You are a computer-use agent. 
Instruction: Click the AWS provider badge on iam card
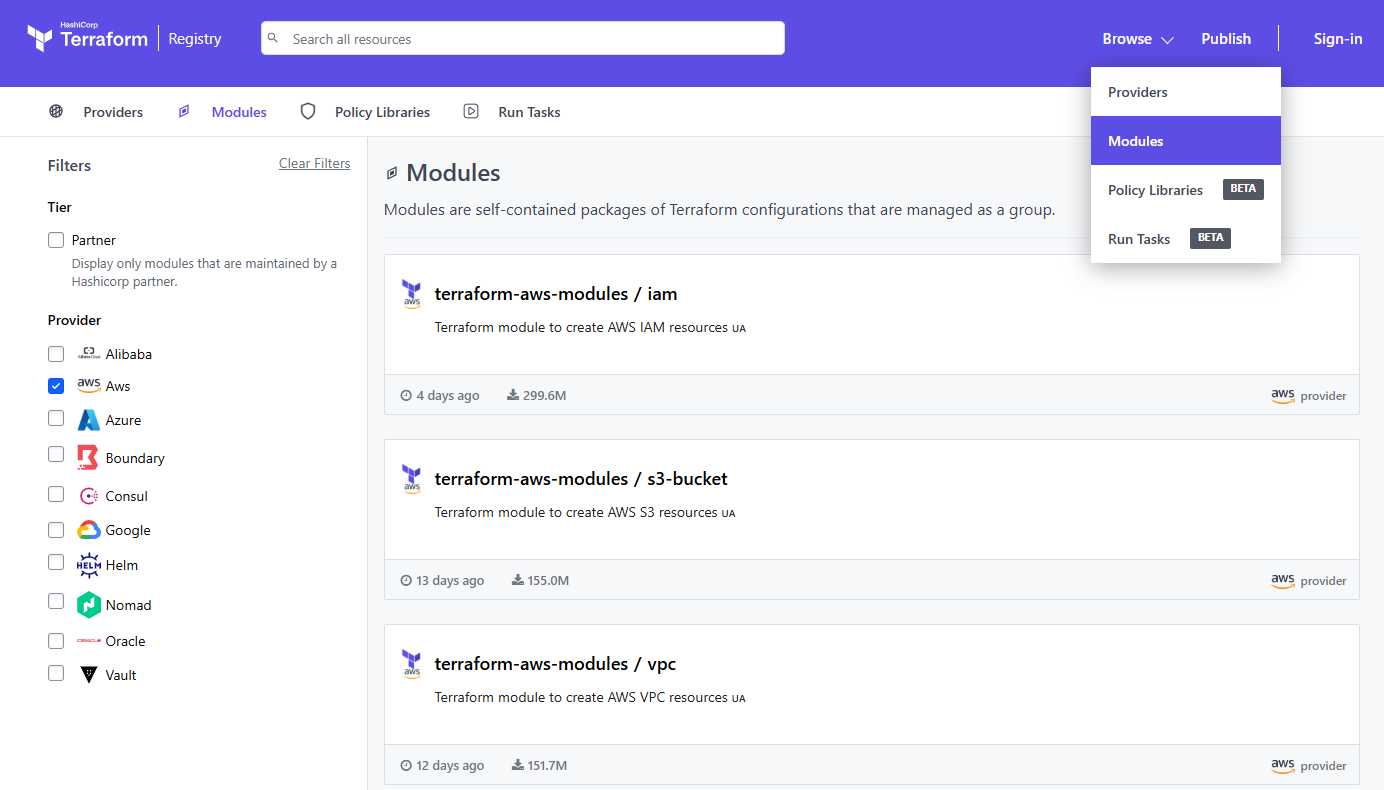[x=1309, y=395]
